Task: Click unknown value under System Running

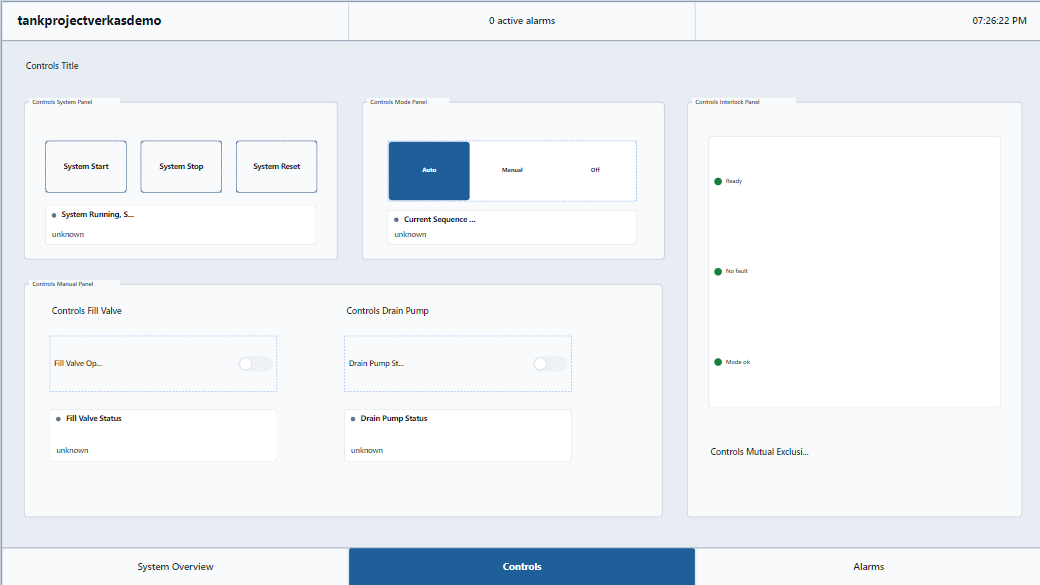Action: [68, 235]
